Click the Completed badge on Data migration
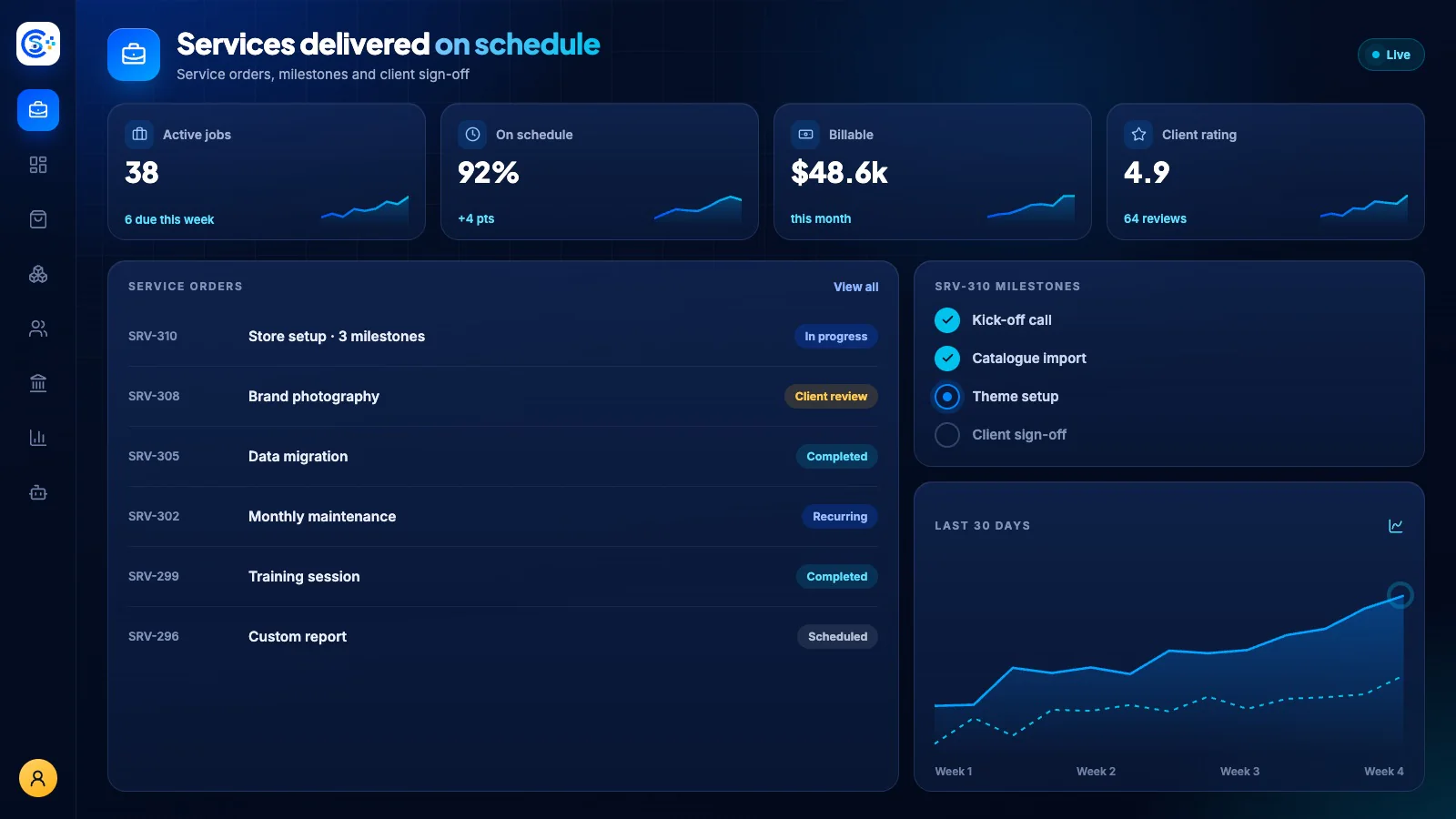1456x819 pixels. tap(836, 457)
